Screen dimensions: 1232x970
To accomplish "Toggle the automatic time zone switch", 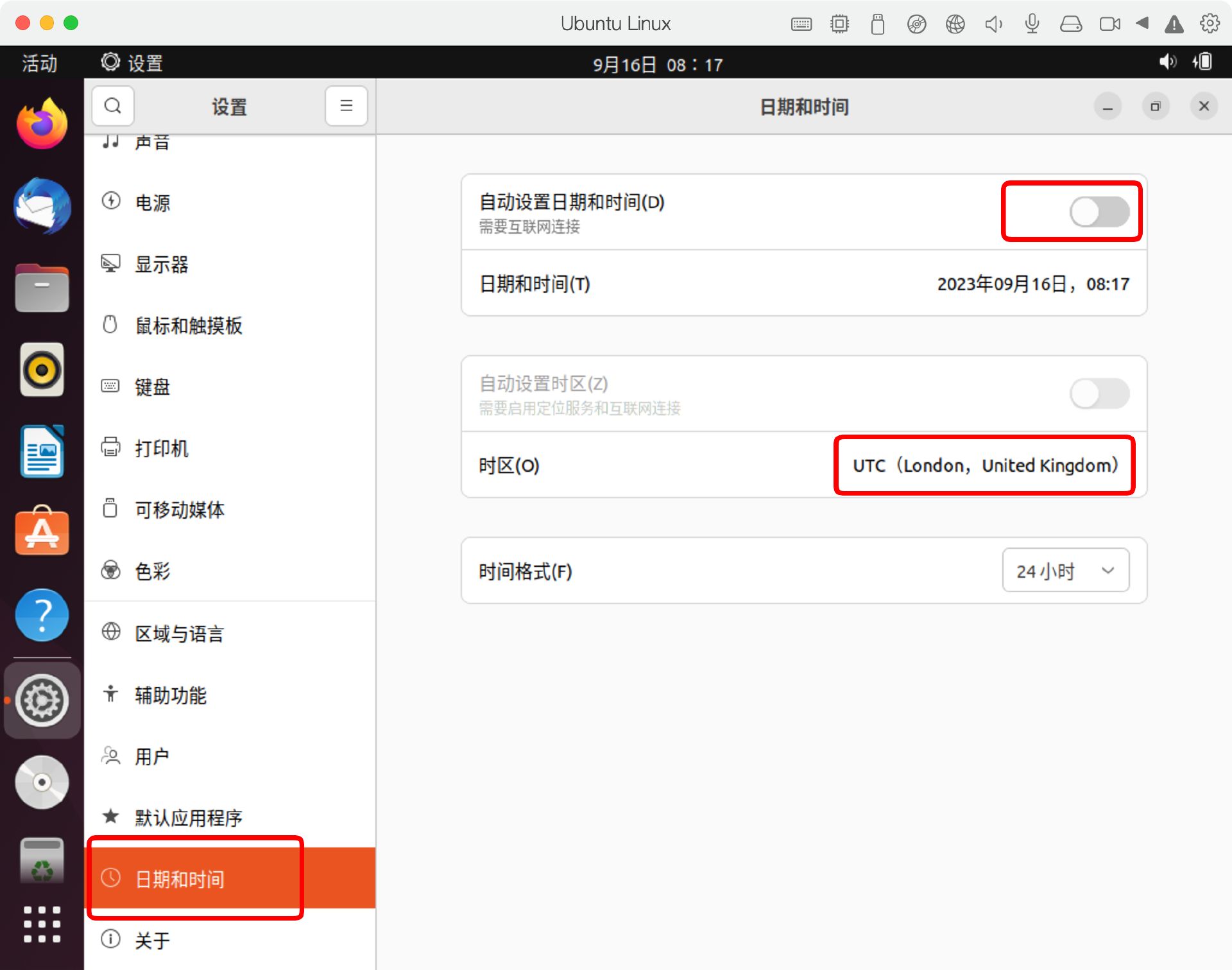I will [x=1099, y=394].
